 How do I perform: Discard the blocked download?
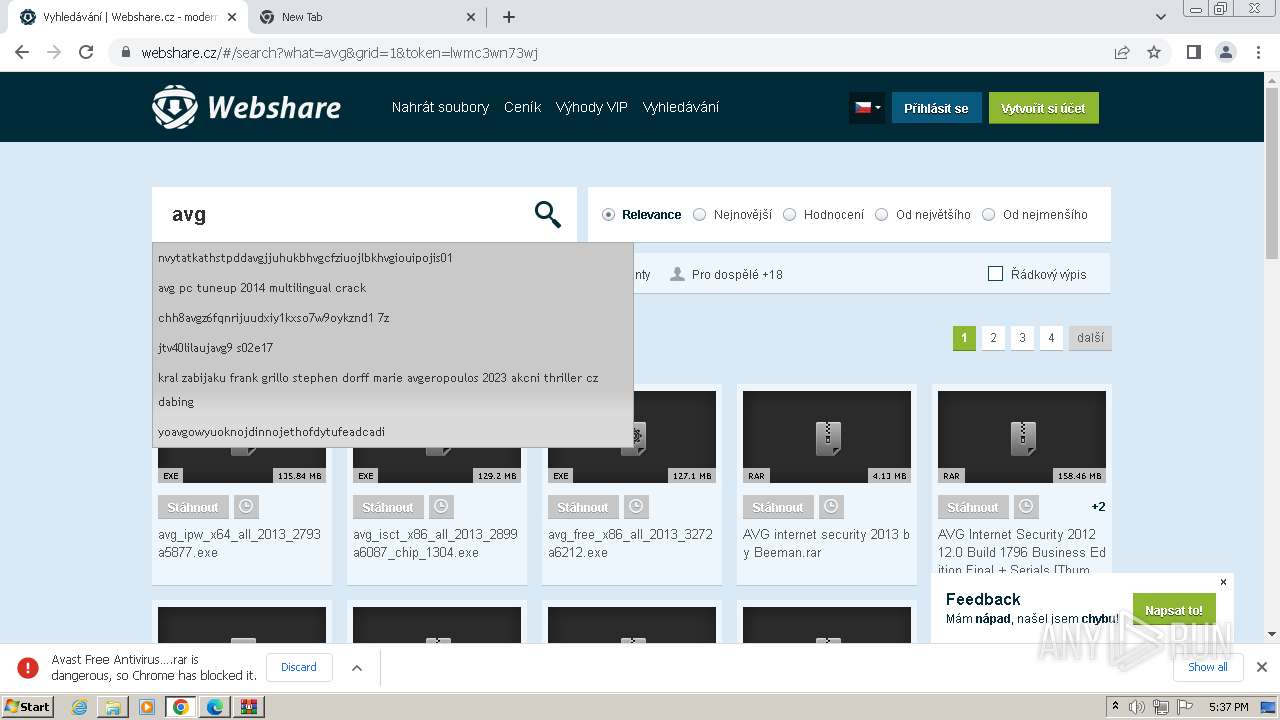click(298, 667)
